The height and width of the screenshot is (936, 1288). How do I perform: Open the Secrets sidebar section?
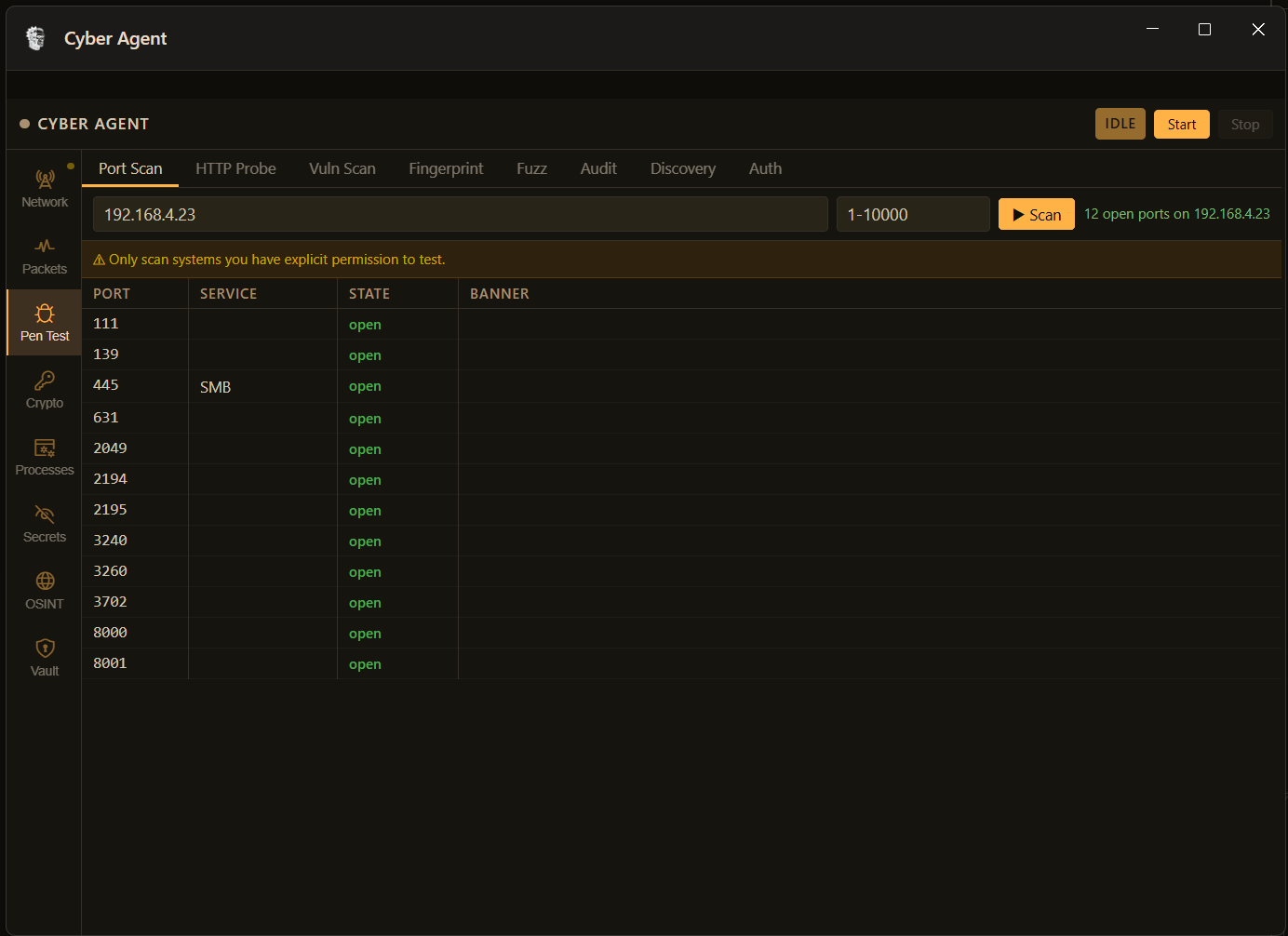(45, 524)
